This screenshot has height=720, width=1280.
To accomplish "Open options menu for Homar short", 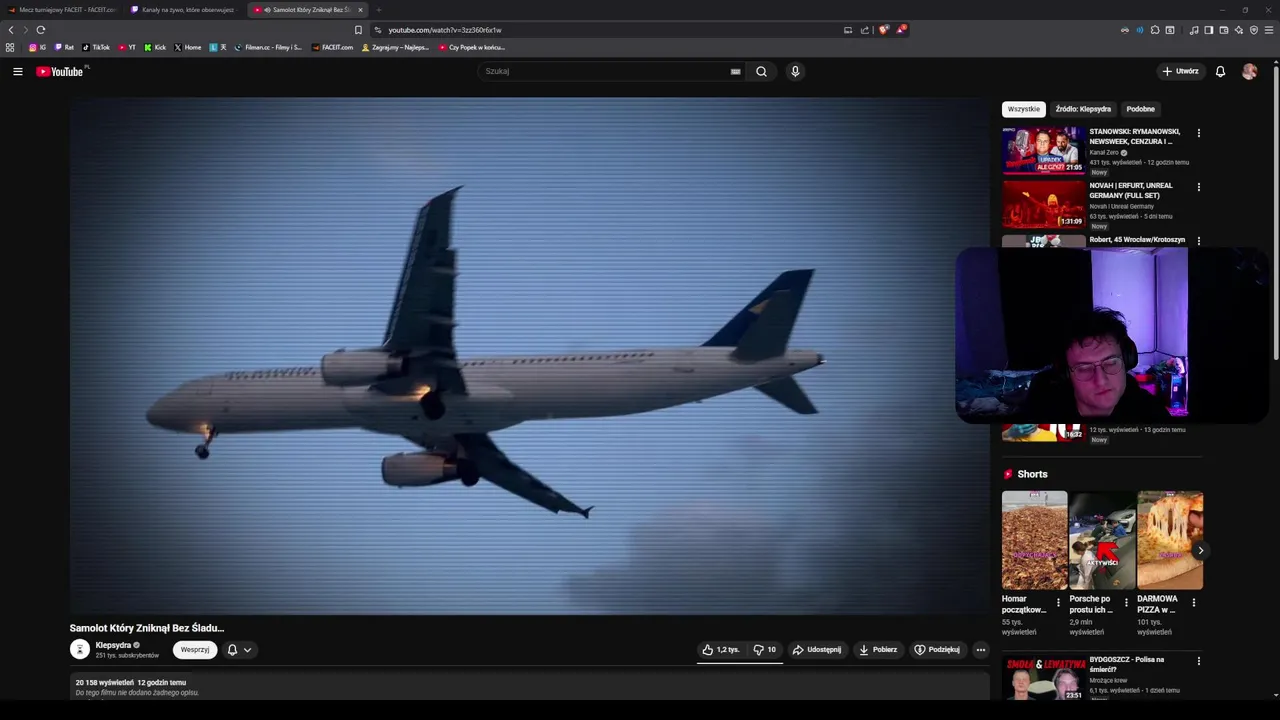I will pyautogui.click(x=1058, y=603).
